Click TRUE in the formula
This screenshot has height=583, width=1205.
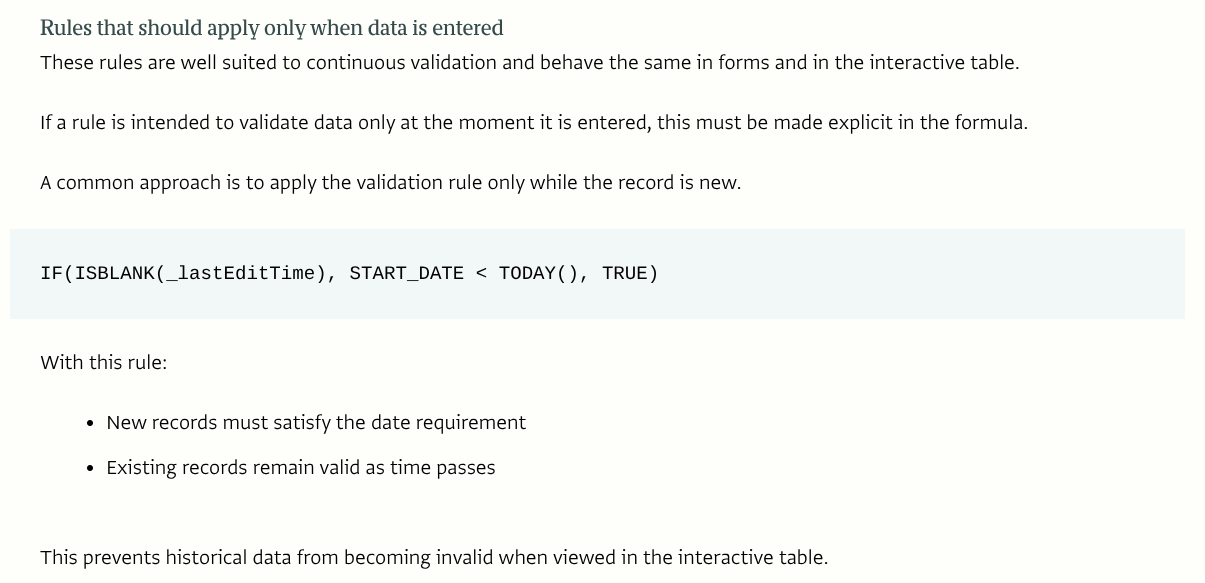pos(624,273)
